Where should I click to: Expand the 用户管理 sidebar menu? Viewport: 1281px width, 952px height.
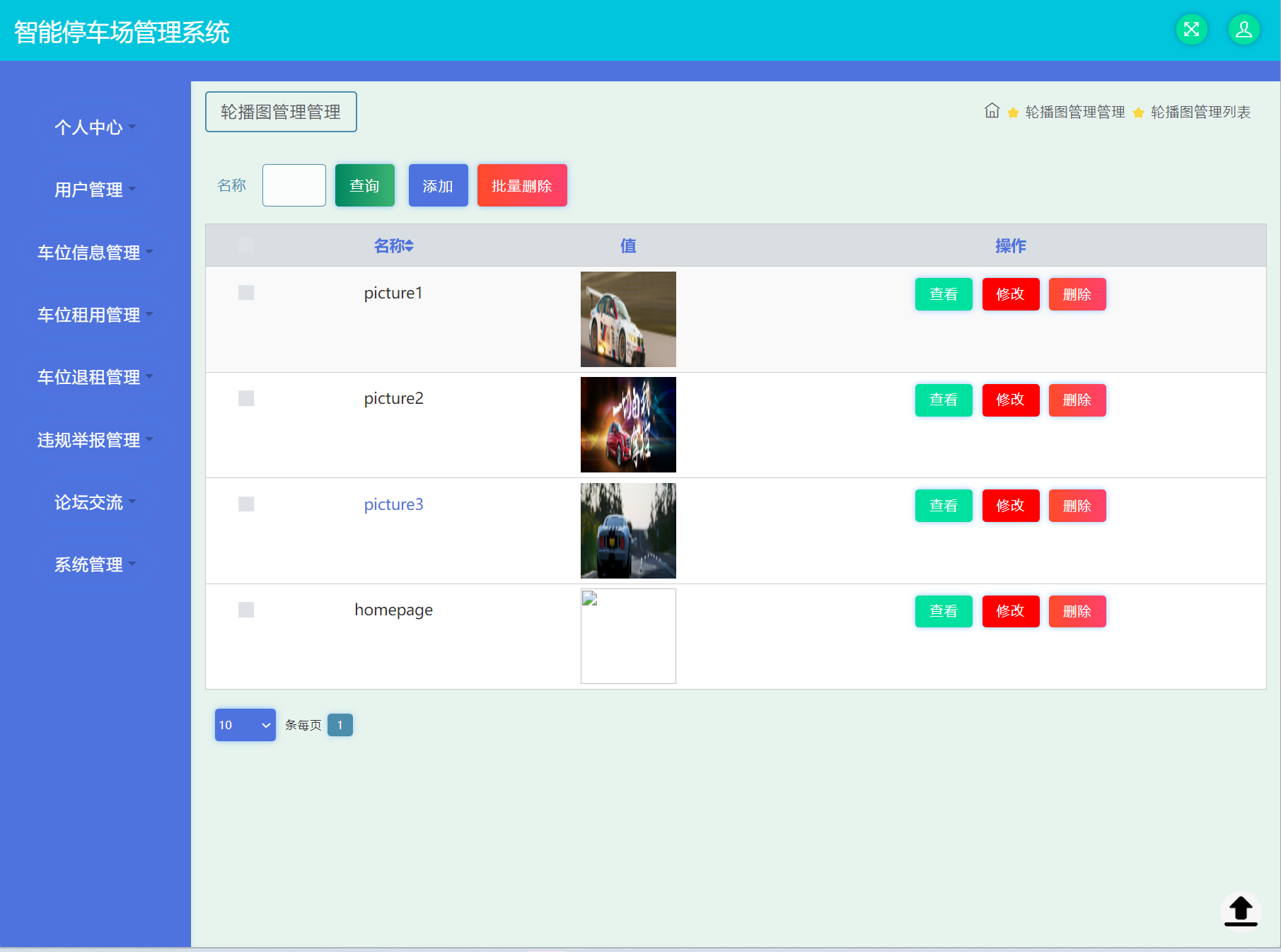[95, 190]
